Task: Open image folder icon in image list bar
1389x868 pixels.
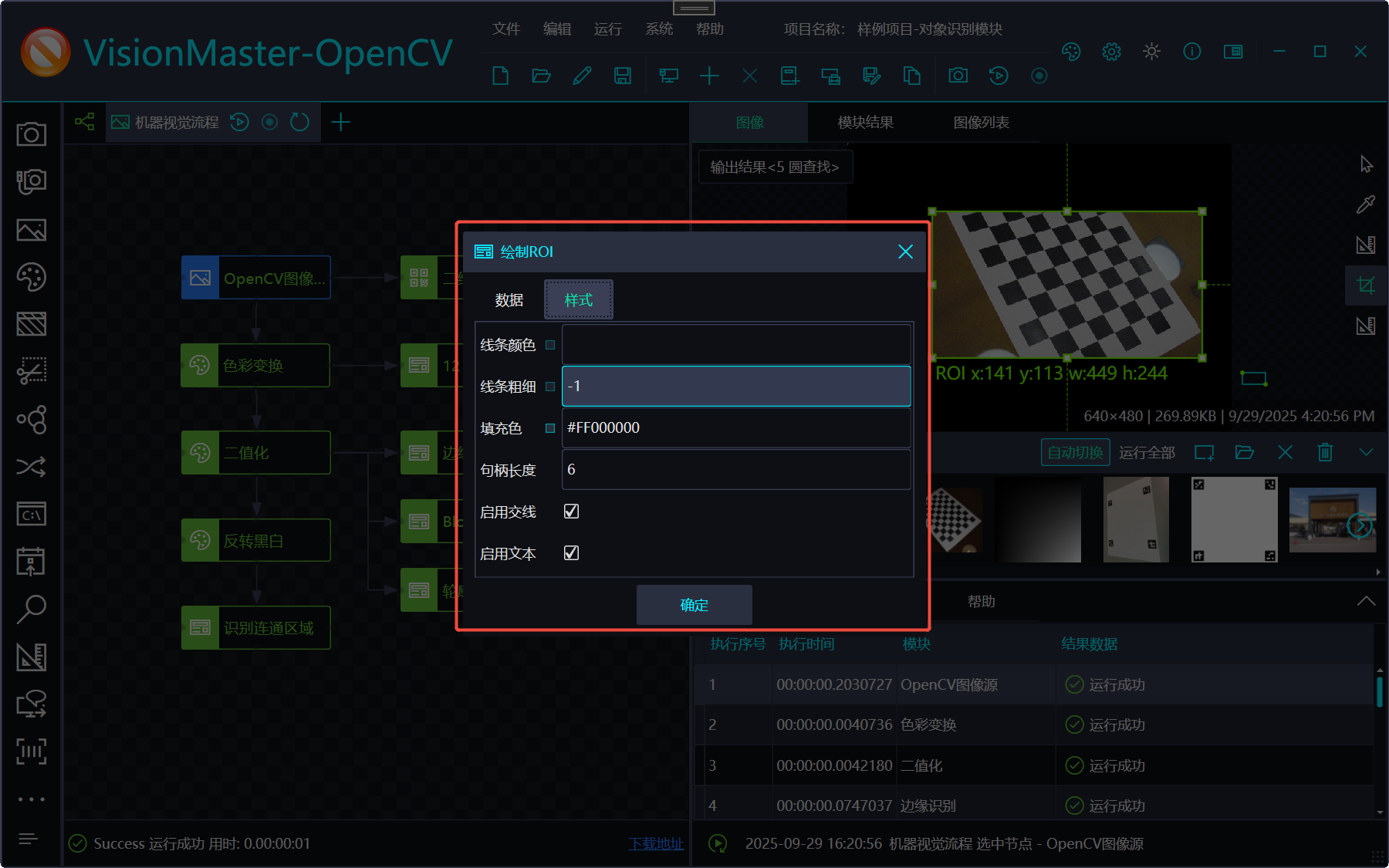Action: (1244, 452)
